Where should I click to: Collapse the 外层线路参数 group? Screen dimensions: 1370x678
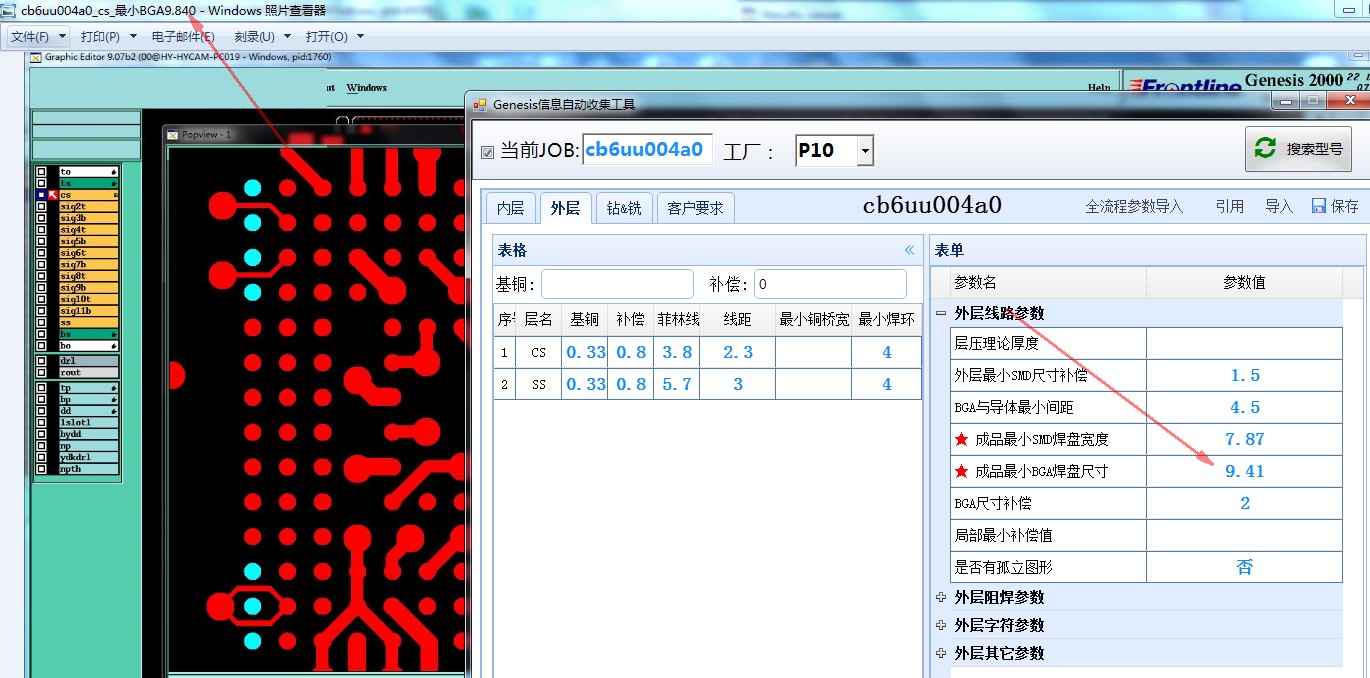pyautogui.click(x=941, y=313)
